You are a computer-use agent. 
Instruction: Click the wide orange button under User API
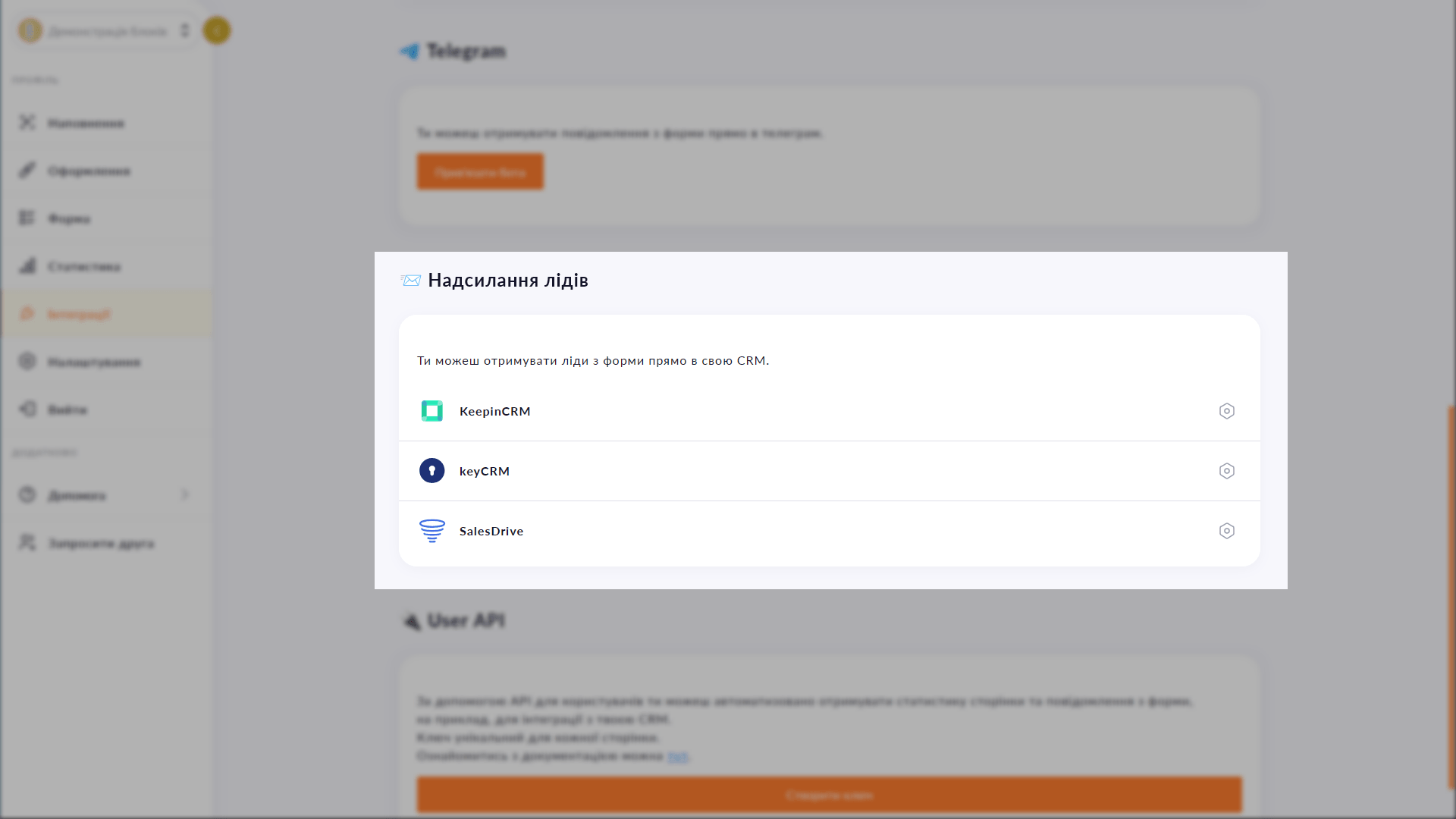[829, 795]
